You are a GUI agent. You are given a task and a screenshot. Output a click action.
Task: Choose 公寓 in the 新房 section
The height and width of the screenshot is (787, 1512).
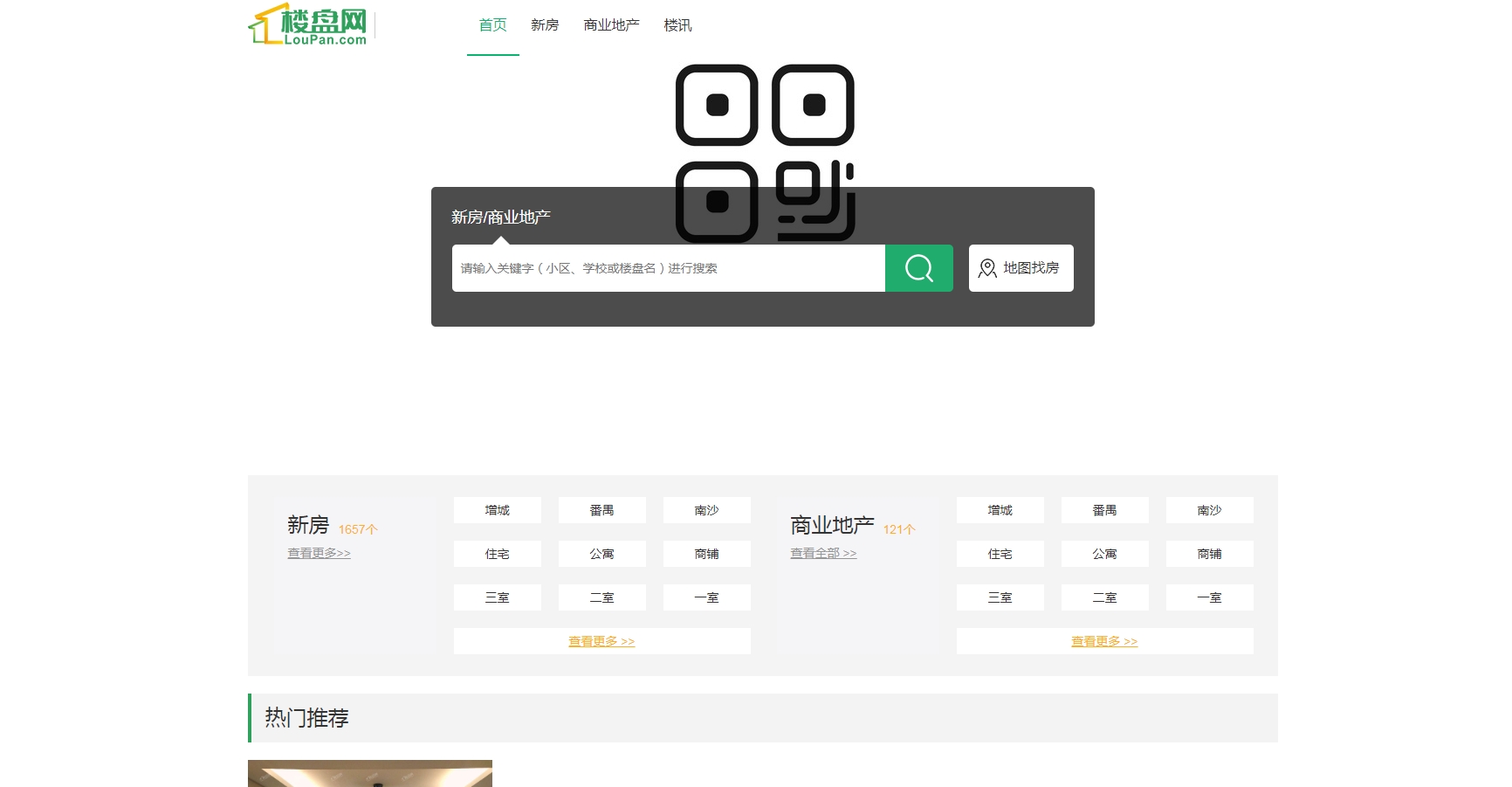coord(602,554)
